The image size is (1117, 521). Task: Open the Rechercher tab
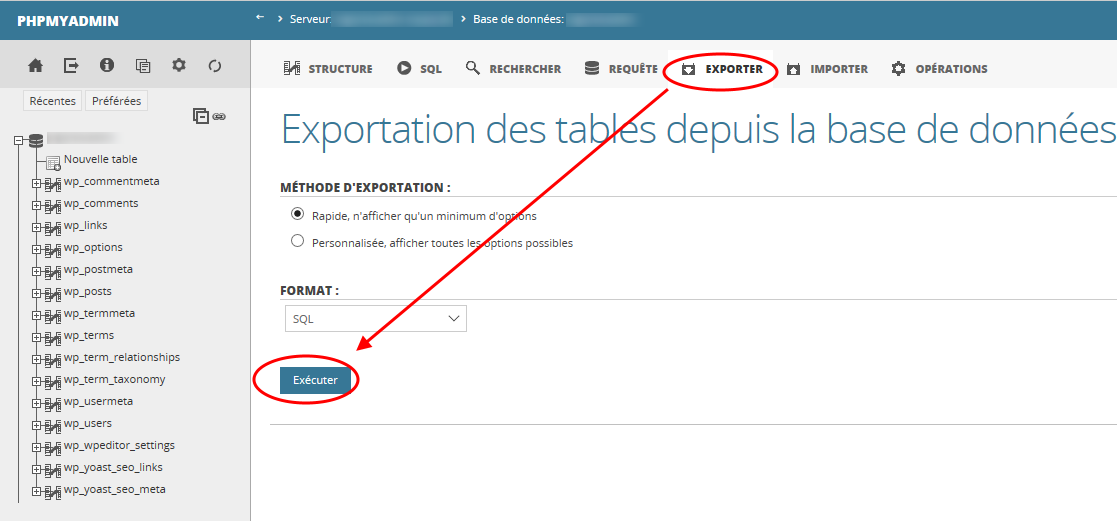click(x=514, y=69)
